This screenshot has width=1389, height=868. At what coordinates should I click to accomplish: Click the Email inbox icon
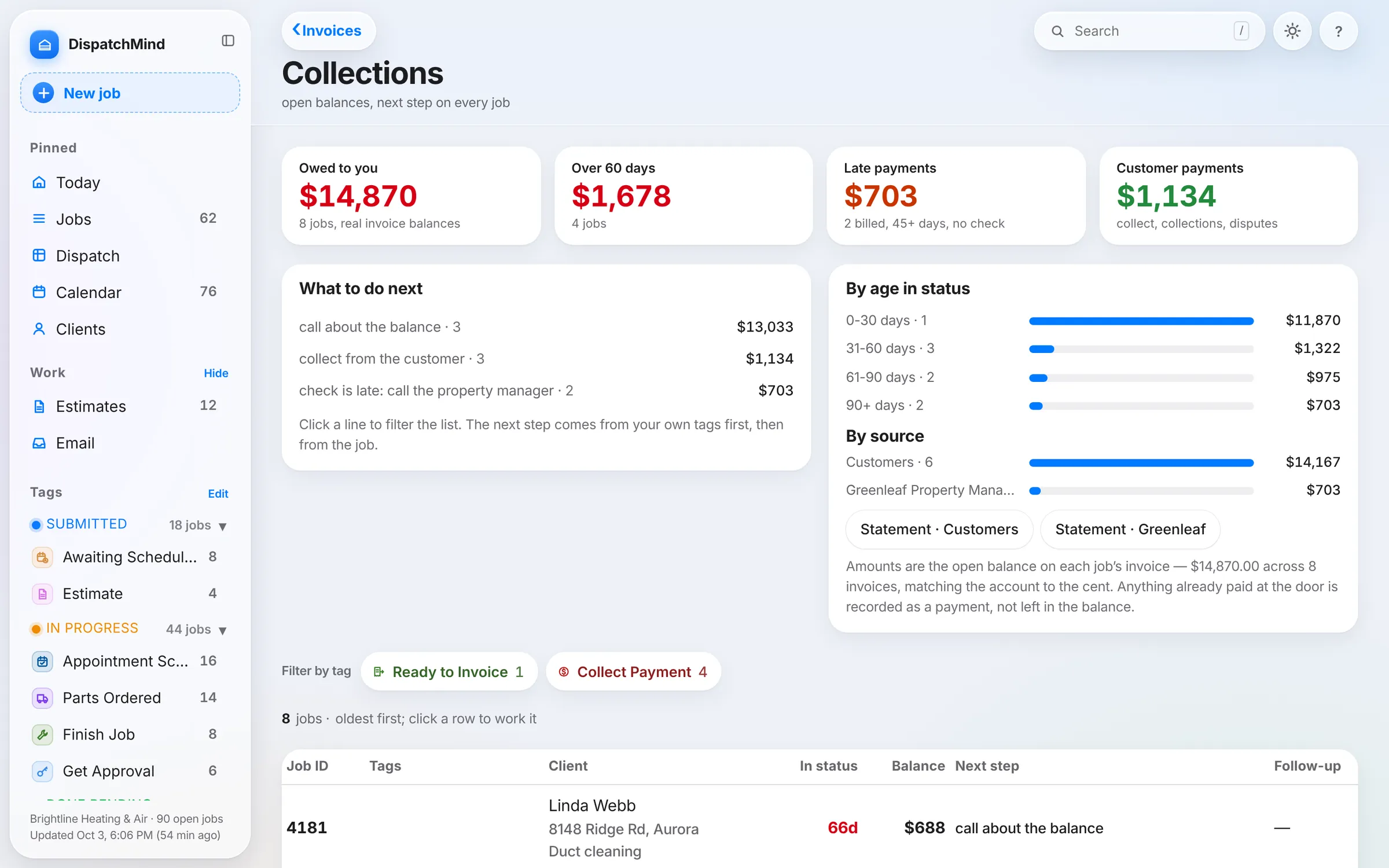(x=39, y=443)
